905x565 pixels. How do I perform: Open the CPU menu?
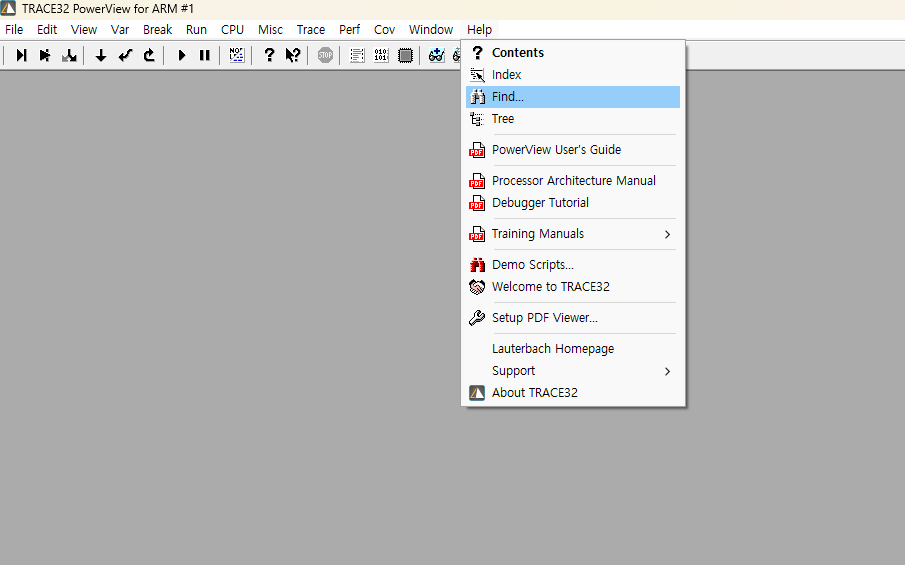(x=232, y=30)
